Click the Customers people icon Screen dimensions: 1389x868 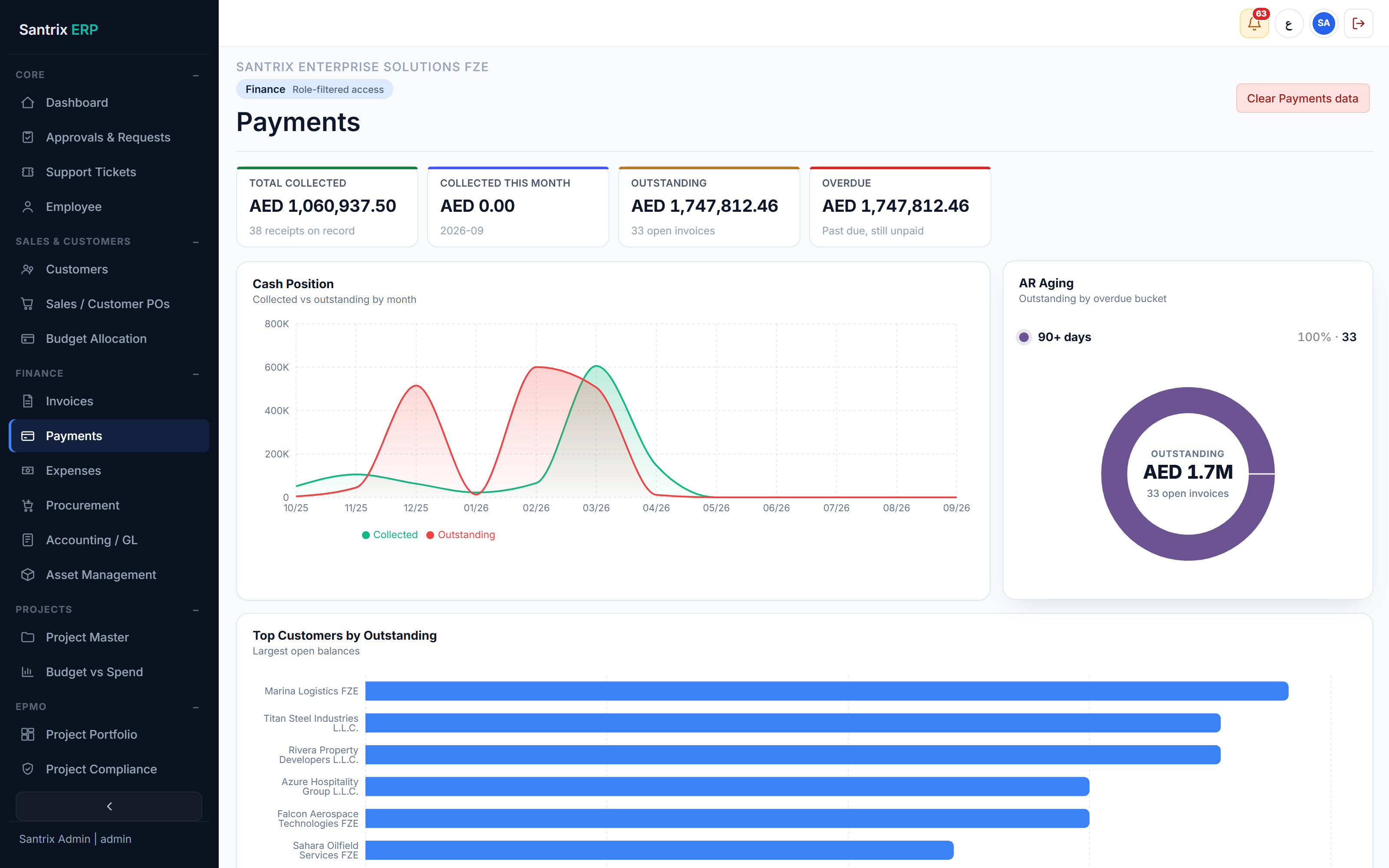click(x=27, y=269)
